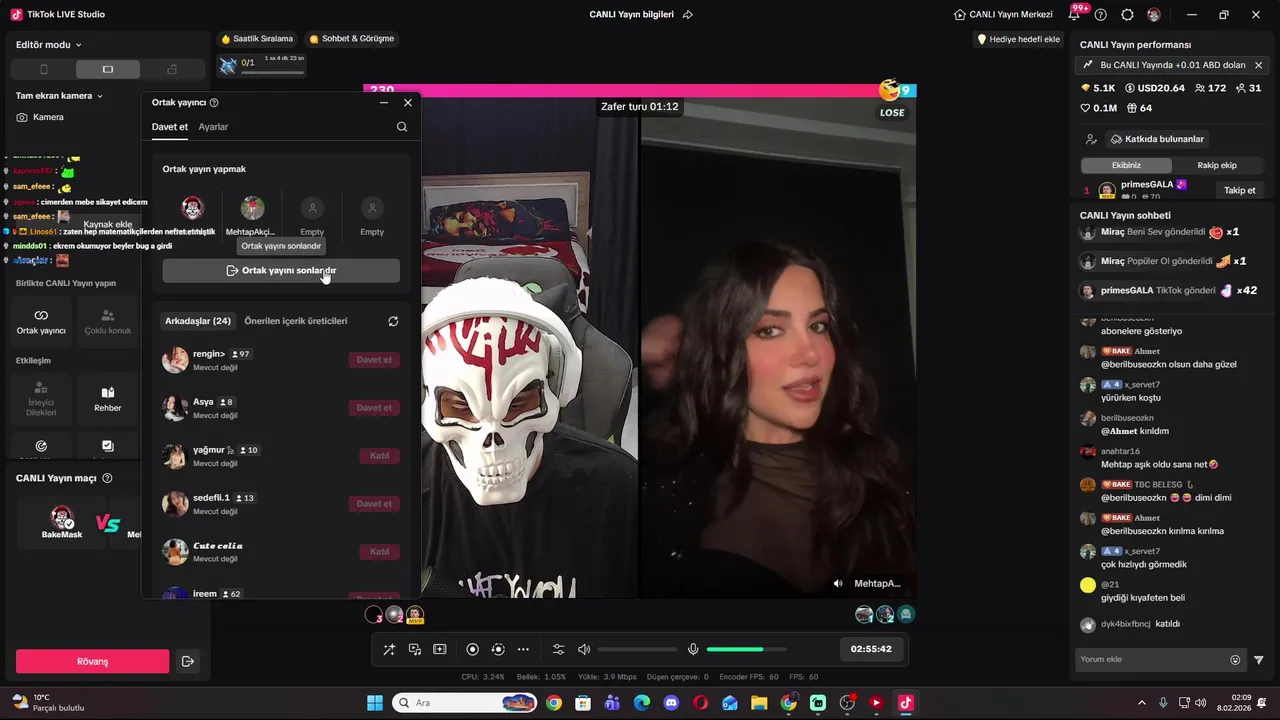The height and width of the screenshot is (720, 1280).
Task: Switch to Önerilen içerik üreticileri tab
Action: click(296, 321)
